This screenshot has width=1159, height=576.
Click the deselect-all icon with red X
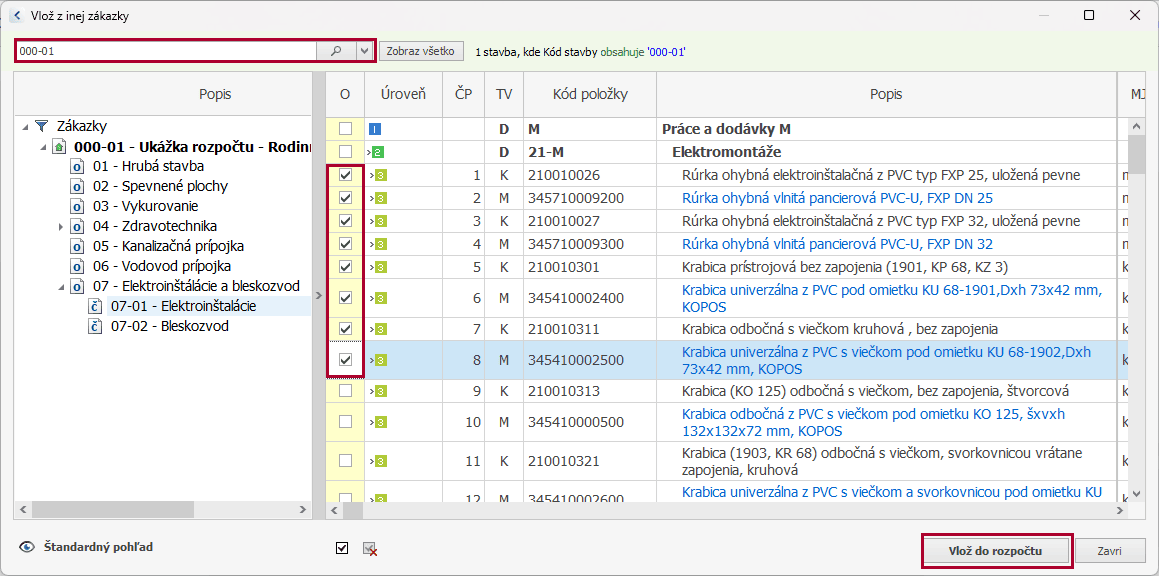[x=369, y=548]
